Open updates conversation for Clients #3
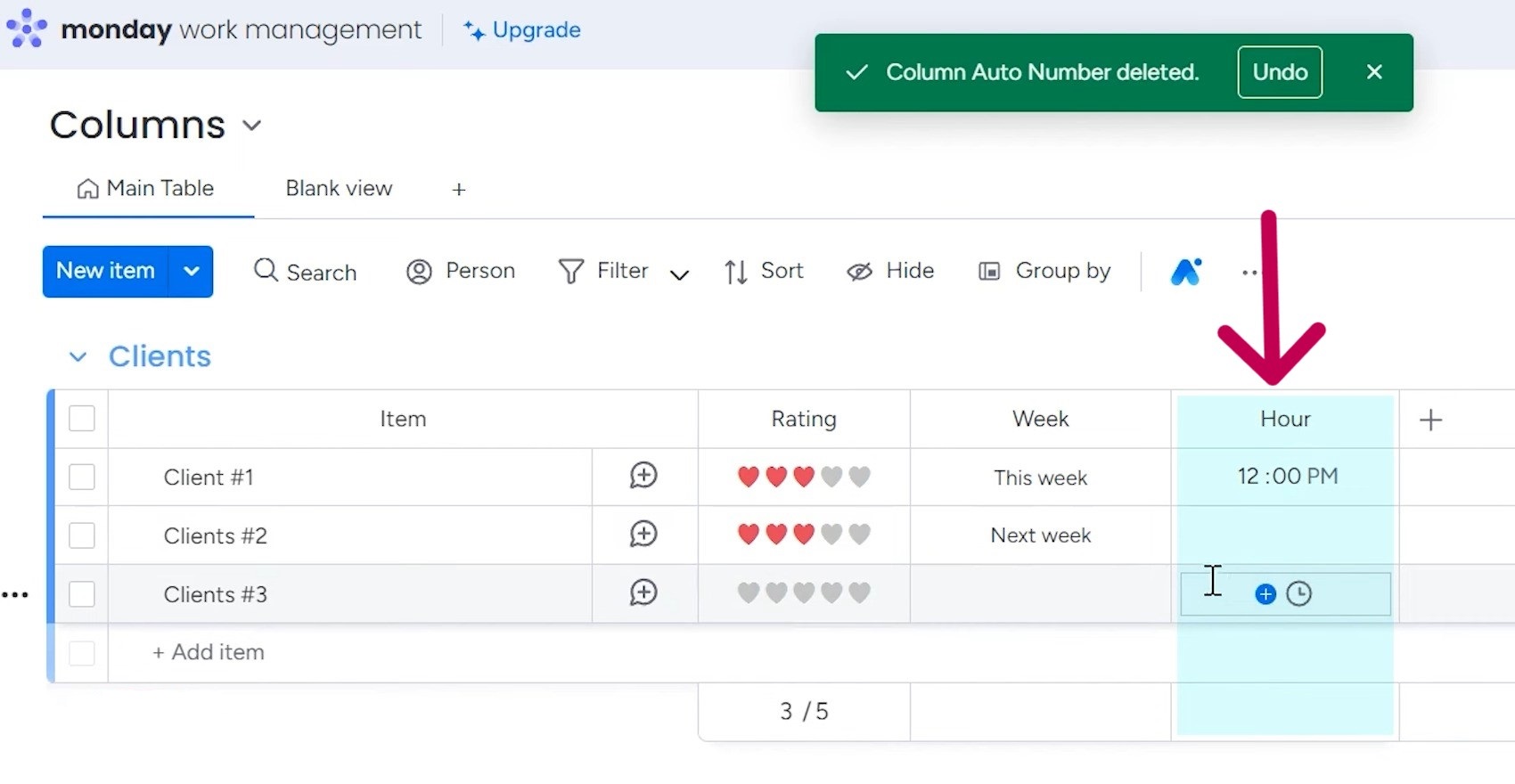This screenshot has width=1515, height=784. [x=643, y=593]
